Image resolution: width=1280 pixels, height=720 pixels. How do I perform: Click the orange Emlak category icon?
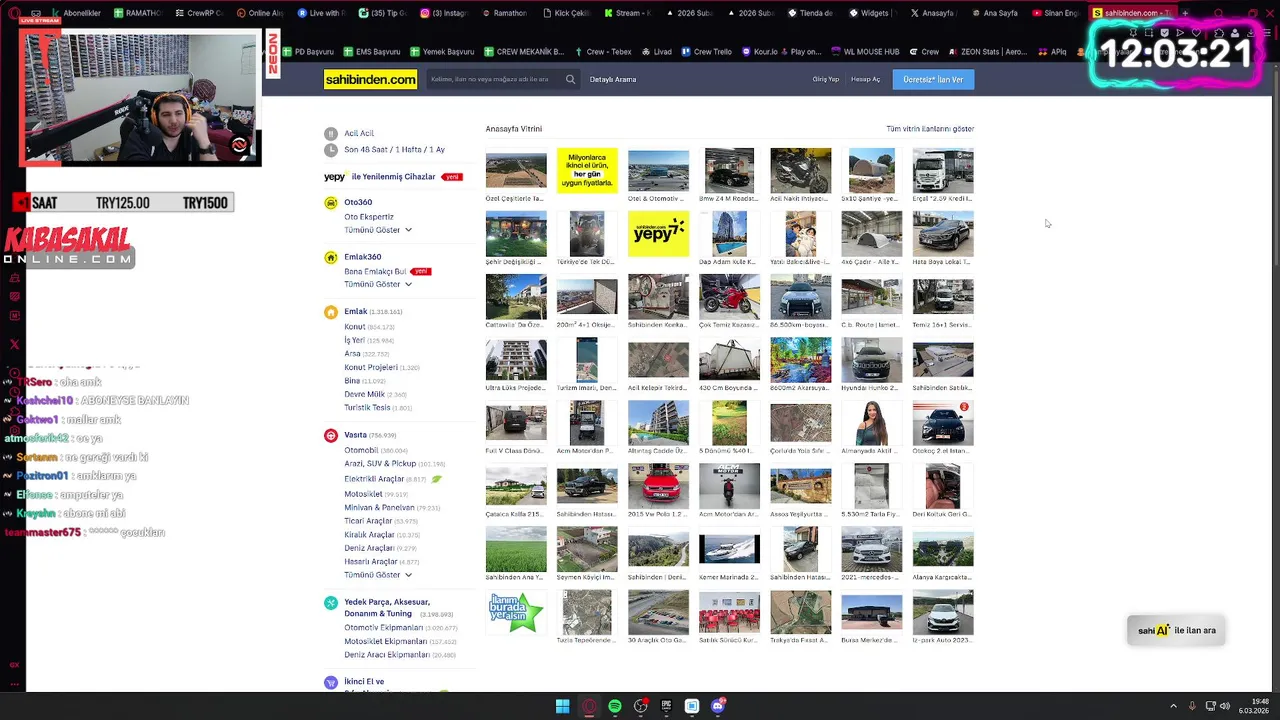click(331, 312)
